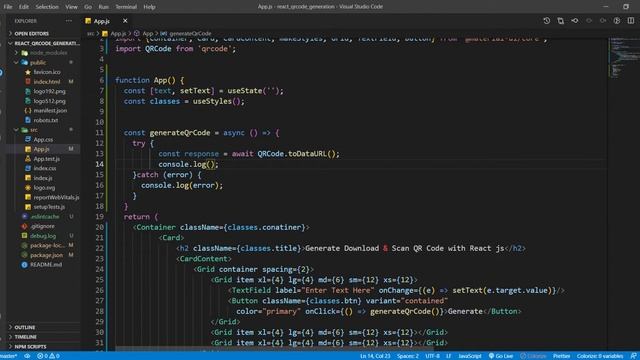Click the code minimap preview
The height and width of the screenshot is (360, 640).
[624, 57]
